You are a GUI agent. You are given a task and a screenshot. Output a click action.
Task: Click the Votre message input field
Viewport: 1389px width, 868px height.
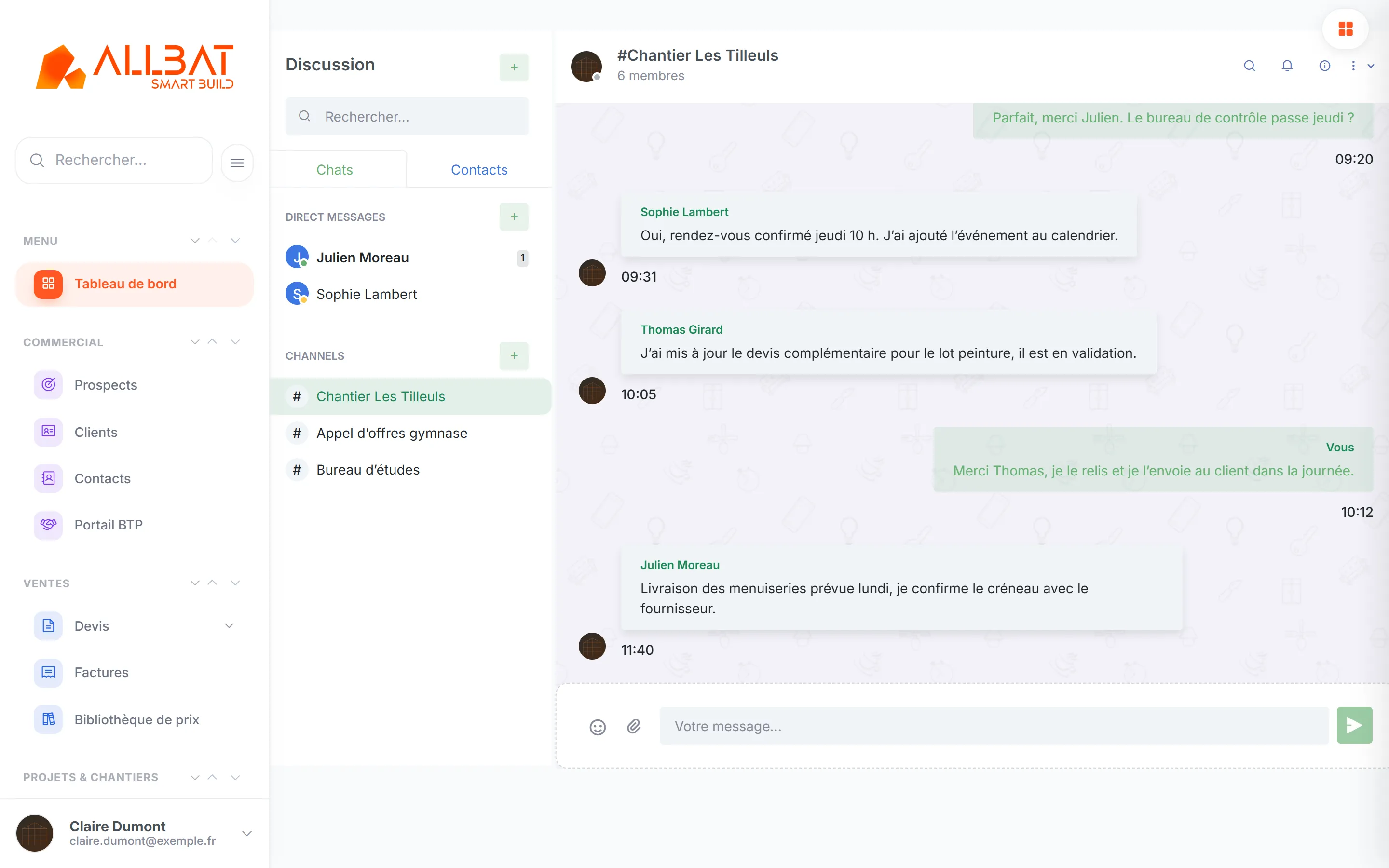click(x=994, y=726)
